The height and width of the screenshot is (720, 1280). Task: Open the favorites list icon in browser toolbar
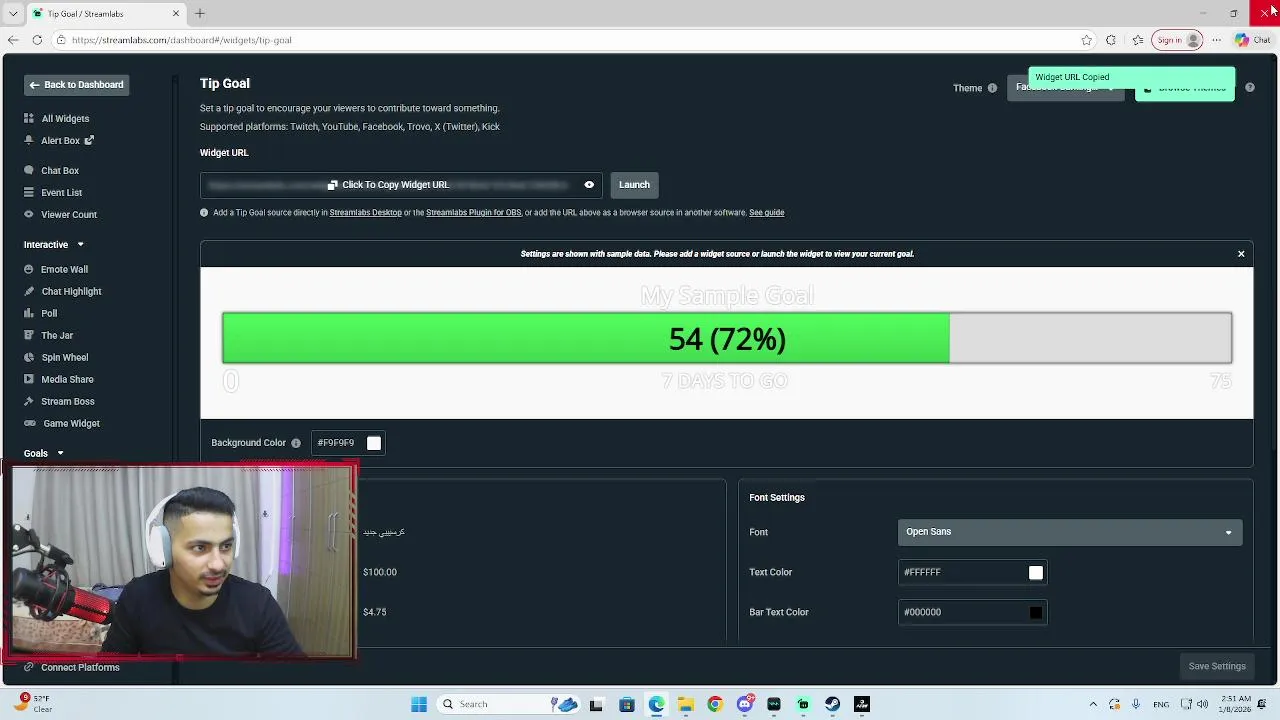tap(1138, 40)
